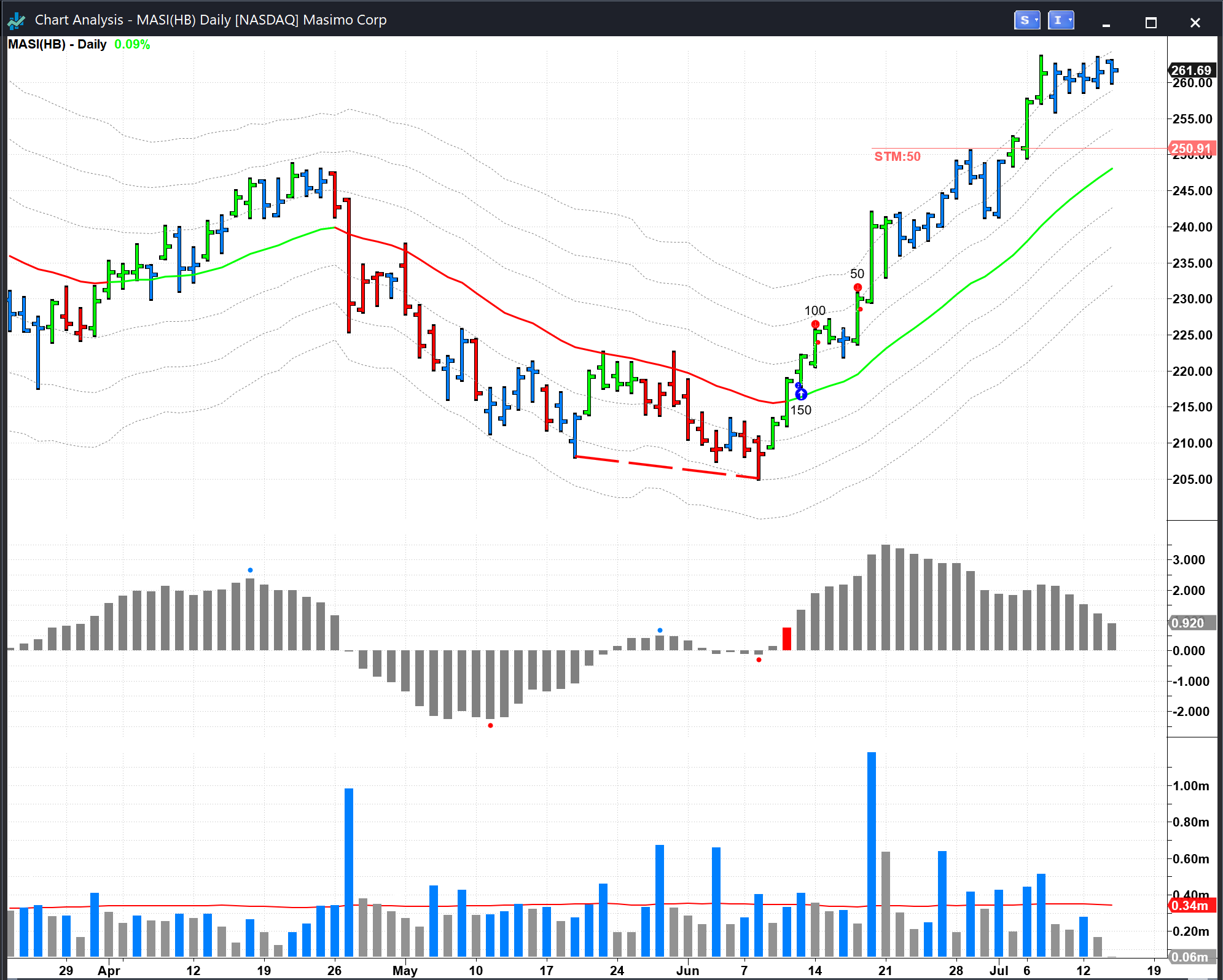Click the red dot below June 7 histogram
This screenshot has height=980, width=1223.
[x=759, y=660]
